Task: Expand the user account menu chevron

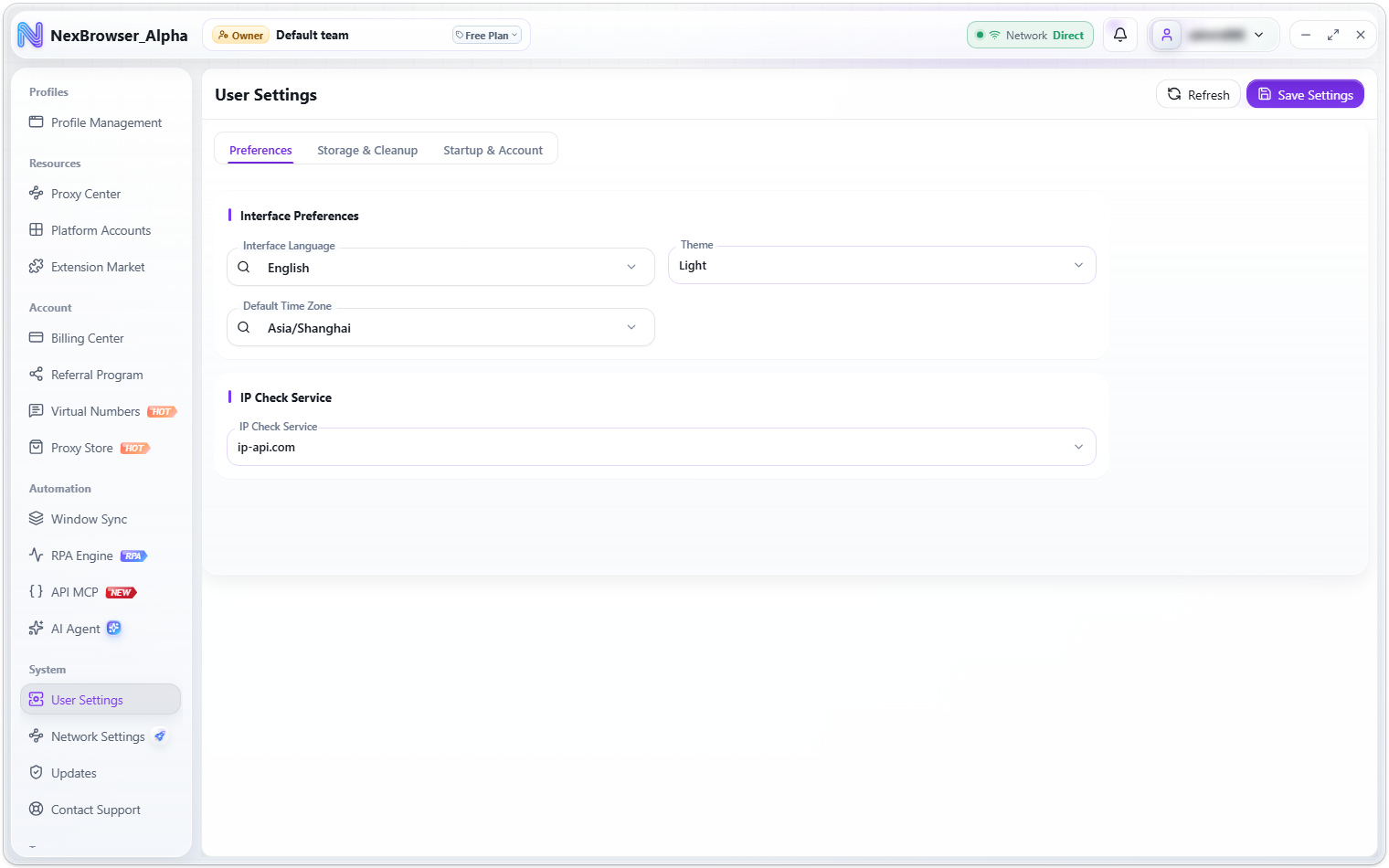Action: pos(1259,35)
